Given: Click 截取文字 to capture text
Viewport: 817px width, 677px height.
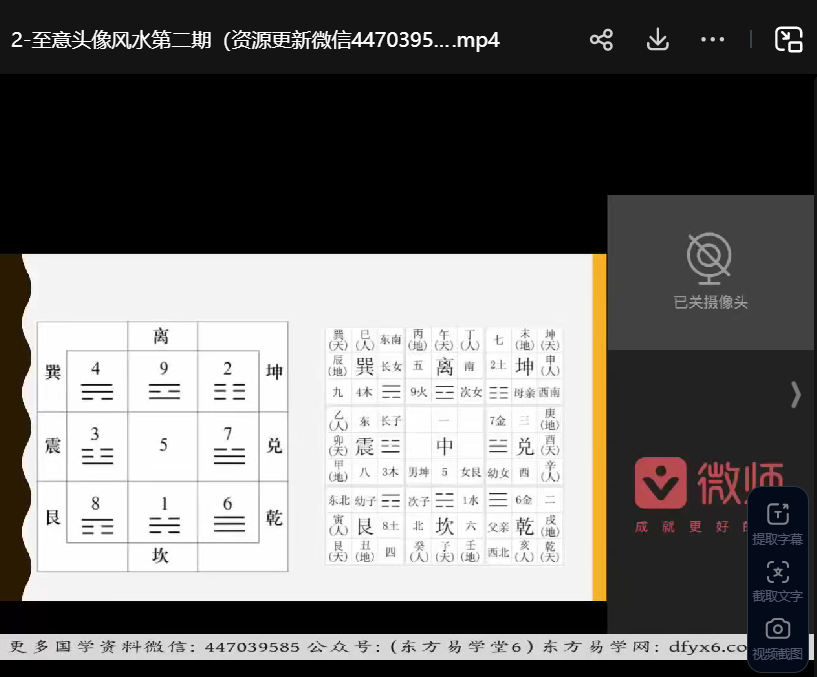Looking at the screenshot, I should click(x=777, y=581).
